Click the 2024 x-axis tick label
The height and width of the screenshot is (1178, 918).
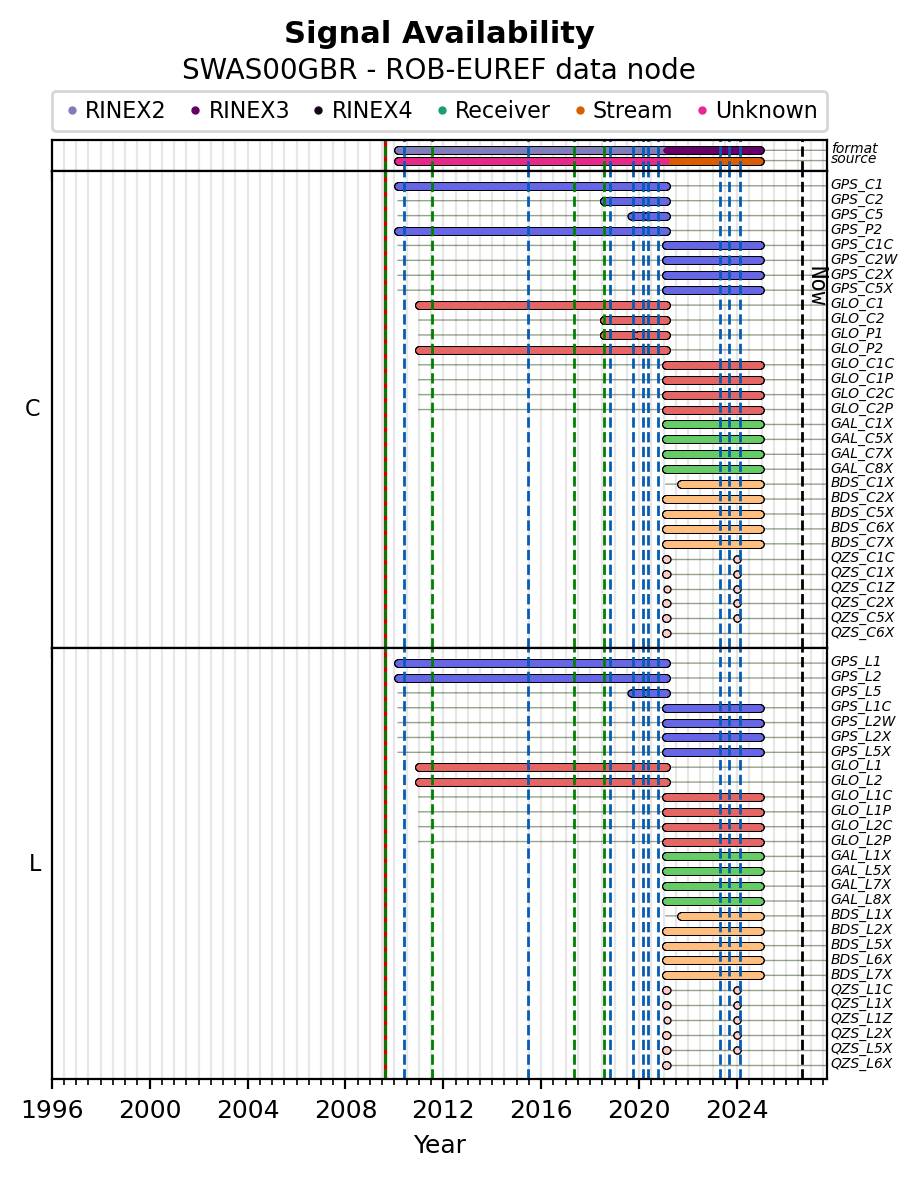click(x=737, y=1110)
